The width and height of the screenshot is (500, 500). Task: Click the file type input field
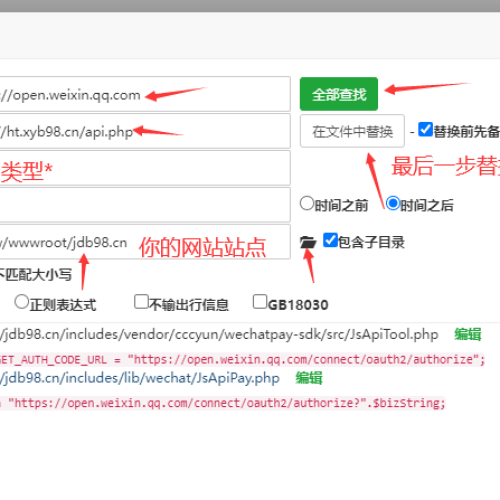click(145, 168)
